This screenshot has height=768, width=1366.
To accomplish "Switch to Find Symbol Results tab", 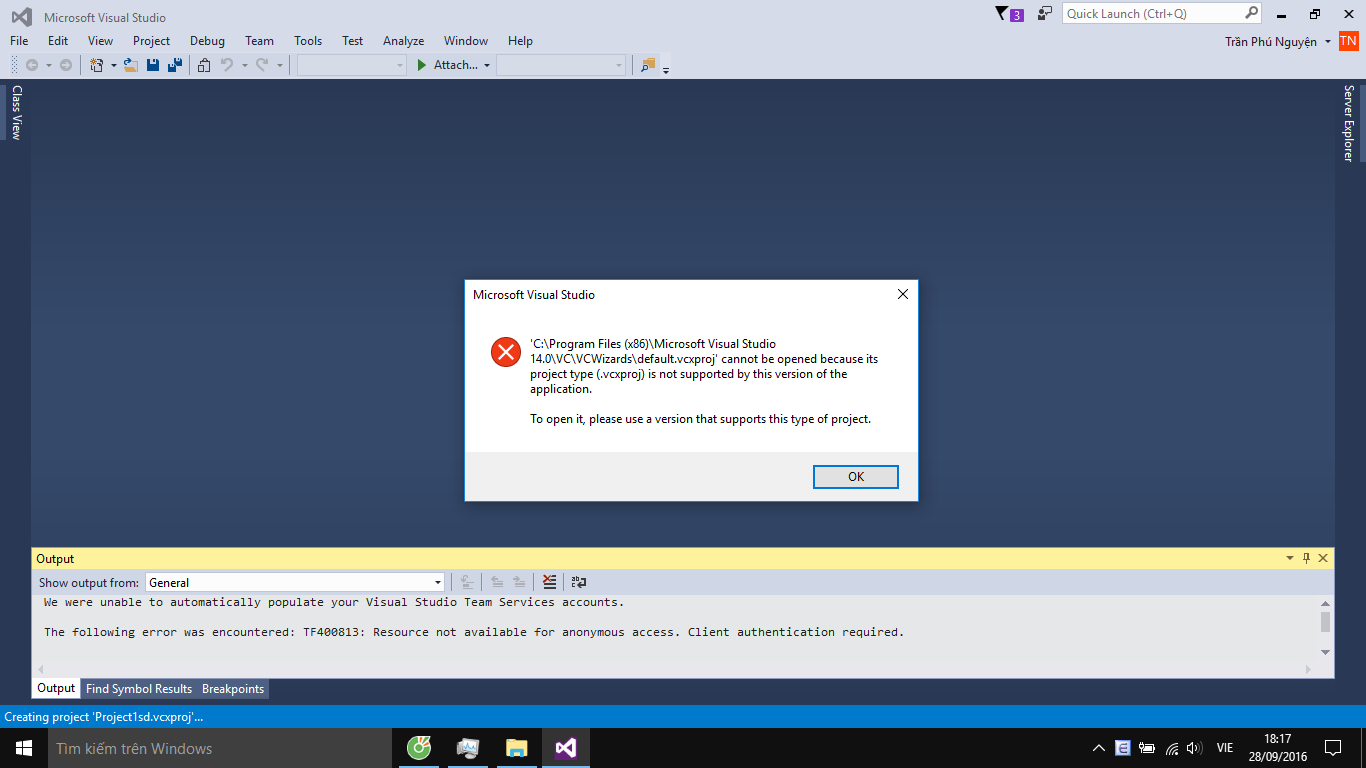I will click(139, 689).
